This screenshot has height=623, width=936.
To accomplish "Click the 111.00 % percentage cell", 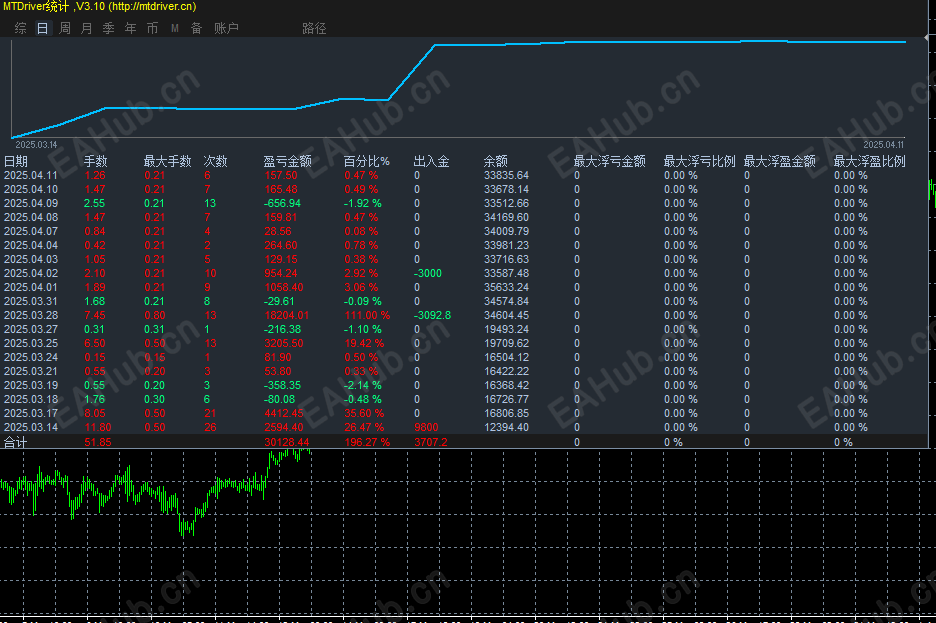I will 367,315.
